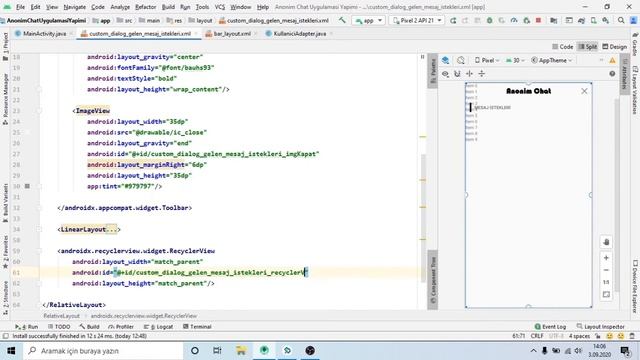Image resolution: width=640 pixels, height=360 pixels.
Task: Open the app run configuration dropdown
Action: (369, 20)
